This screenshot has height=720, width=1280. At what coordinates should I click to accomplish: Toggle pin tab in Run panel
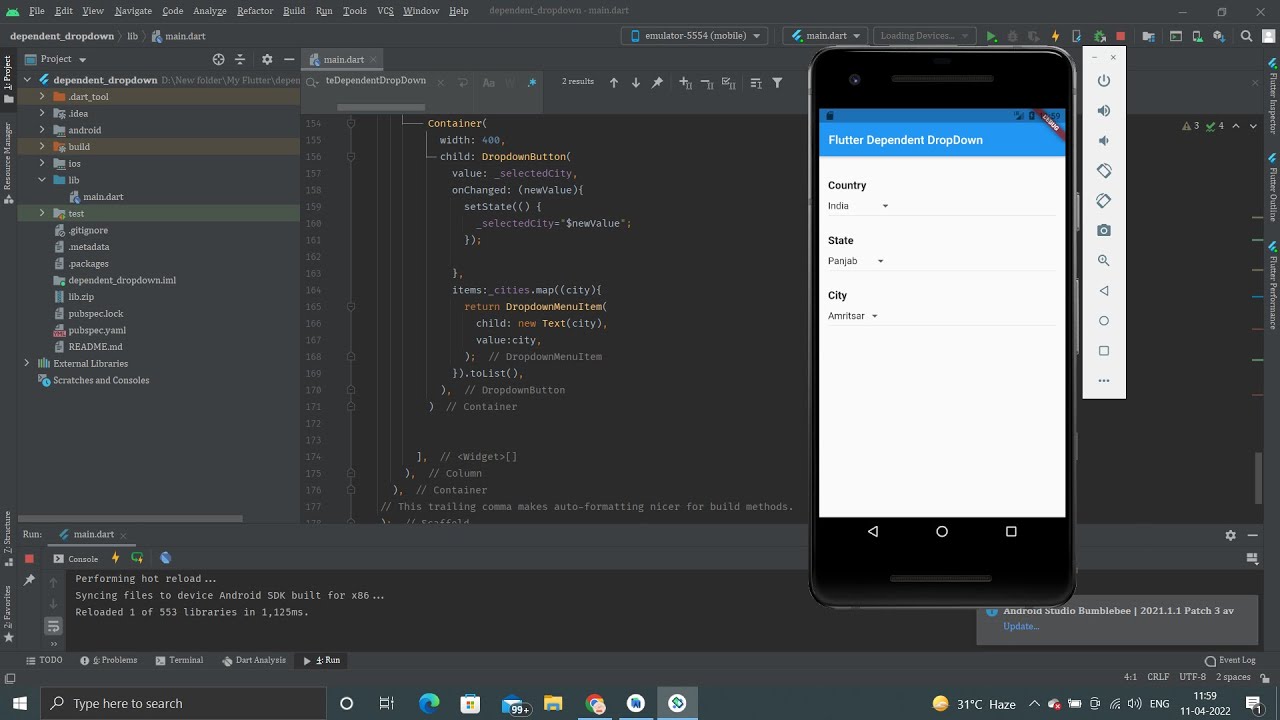pos(29,580)
